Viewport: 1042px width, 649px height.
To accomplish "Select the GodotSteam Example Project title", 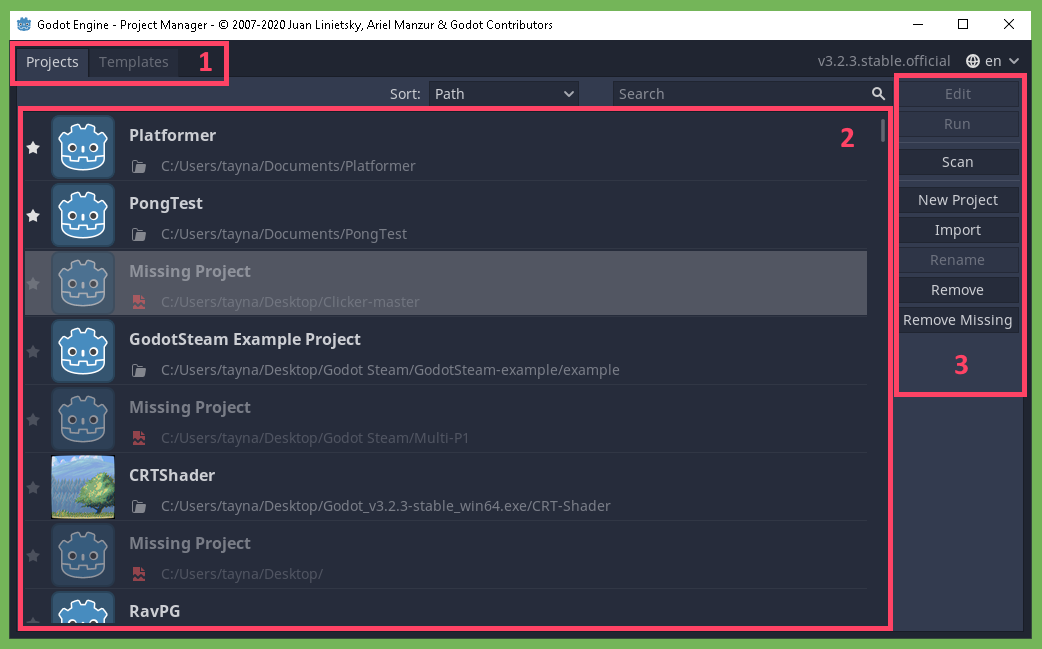I will point(245,339).
